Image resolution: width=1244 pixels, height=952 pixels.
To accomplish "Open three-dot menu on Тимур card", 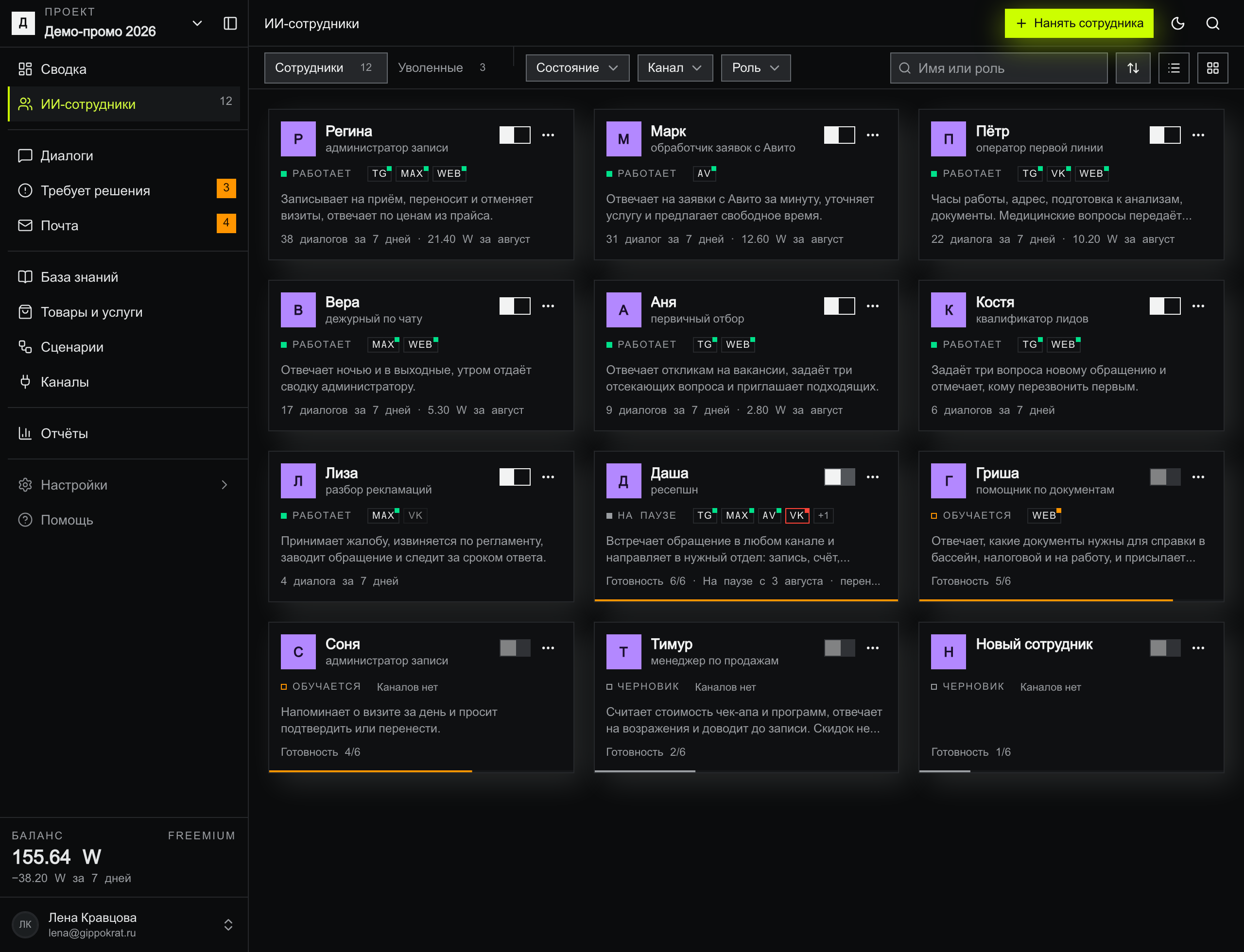I will [873, 648].
